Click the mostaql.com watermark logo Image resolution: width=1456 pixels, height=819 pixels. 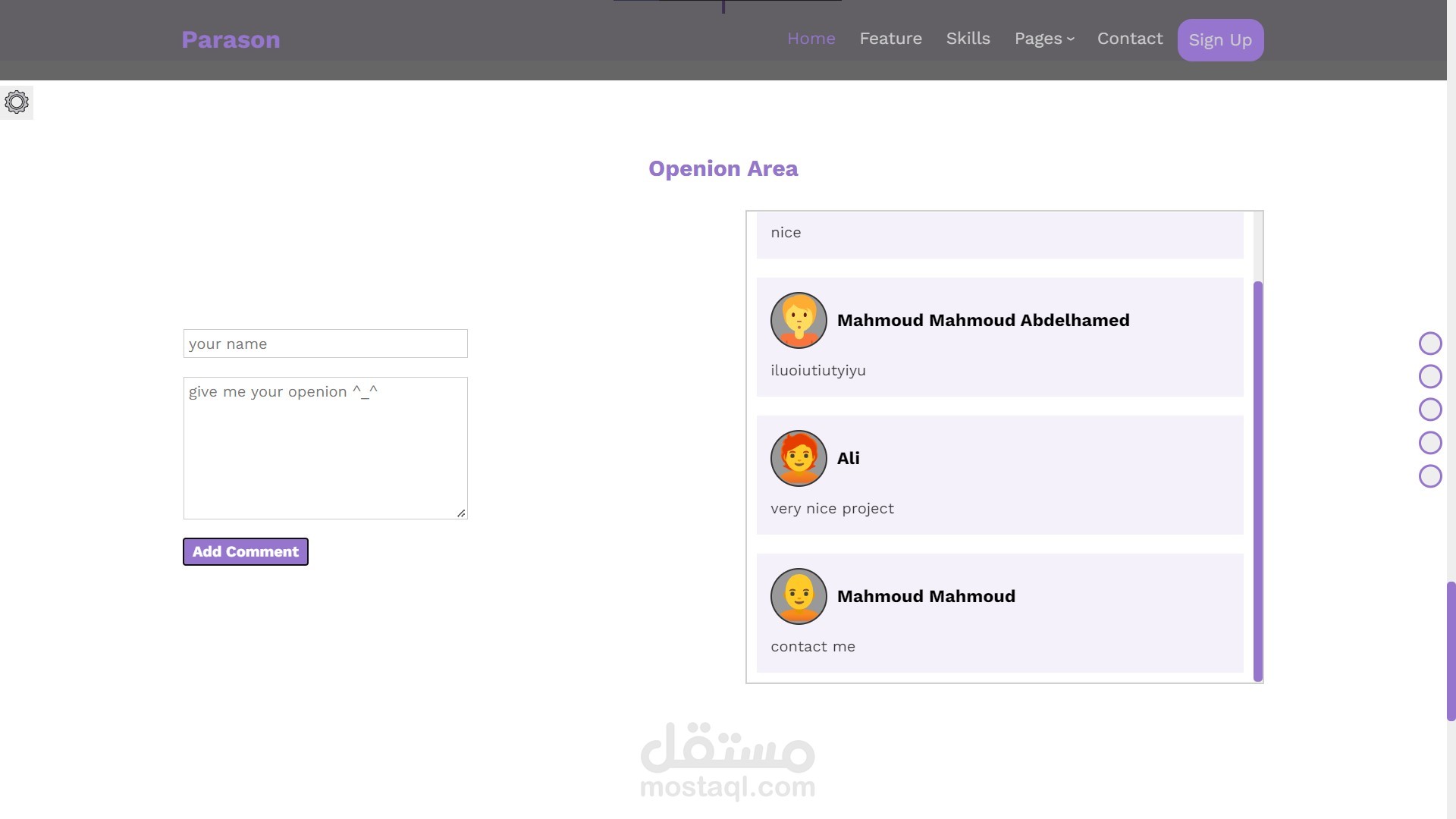[x=727, y=761]
